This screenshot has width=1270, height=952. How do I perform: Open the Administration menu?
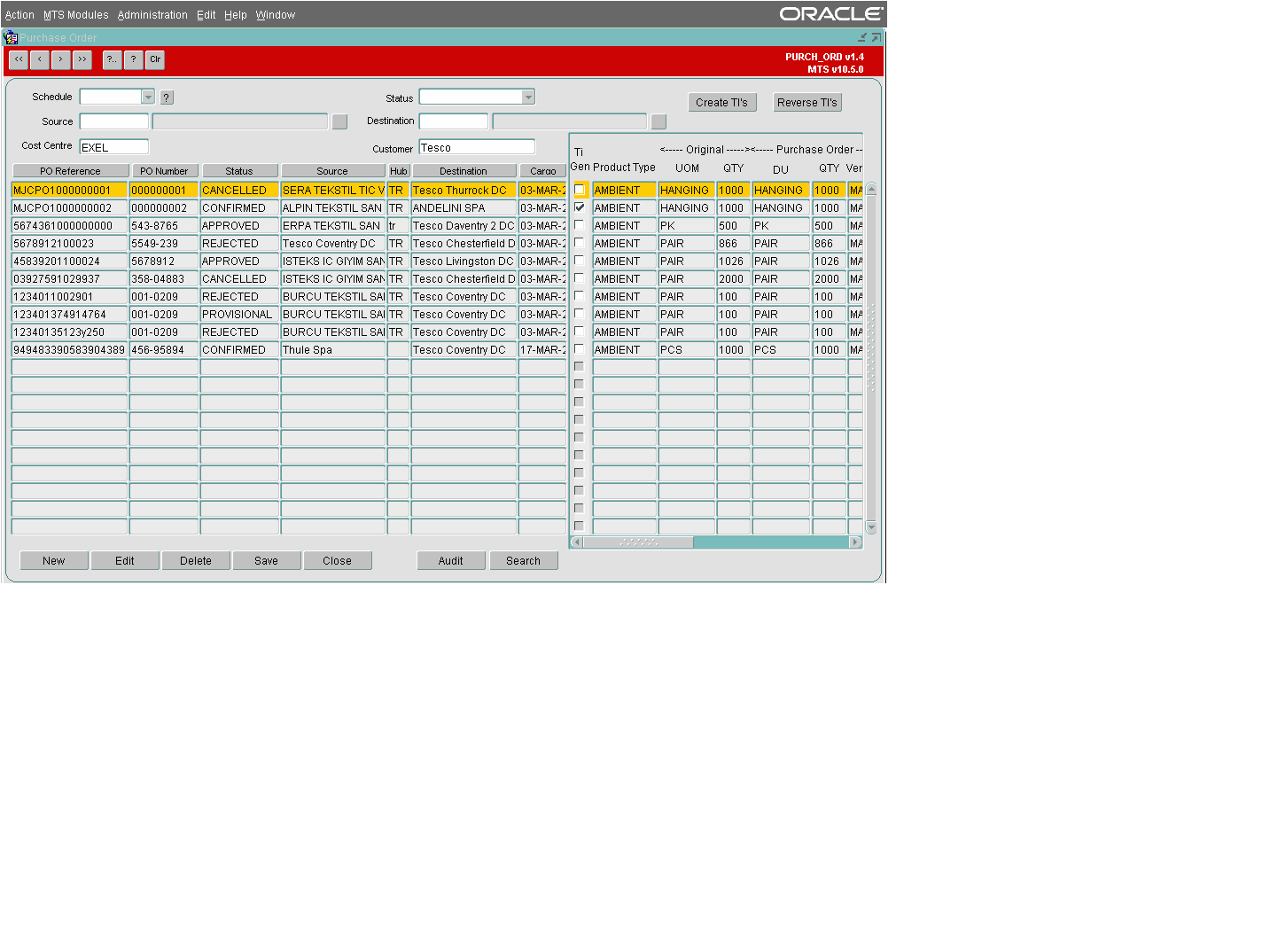pos(152,15)
